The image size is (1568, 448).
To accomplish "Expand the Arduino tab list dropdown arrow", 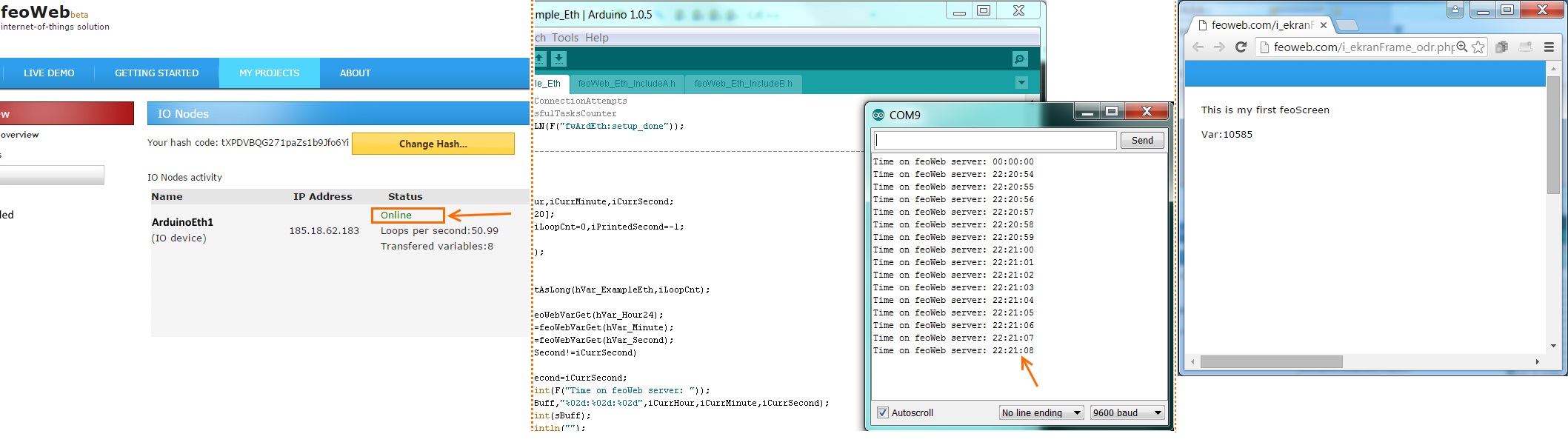I will click(1021, 83).
